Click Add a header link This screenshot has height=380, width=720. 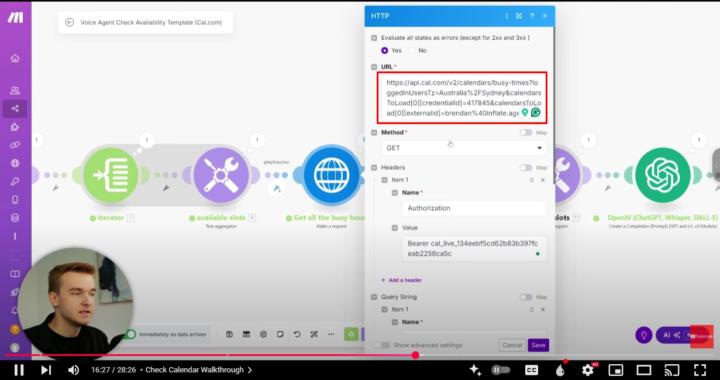point(401,280)
